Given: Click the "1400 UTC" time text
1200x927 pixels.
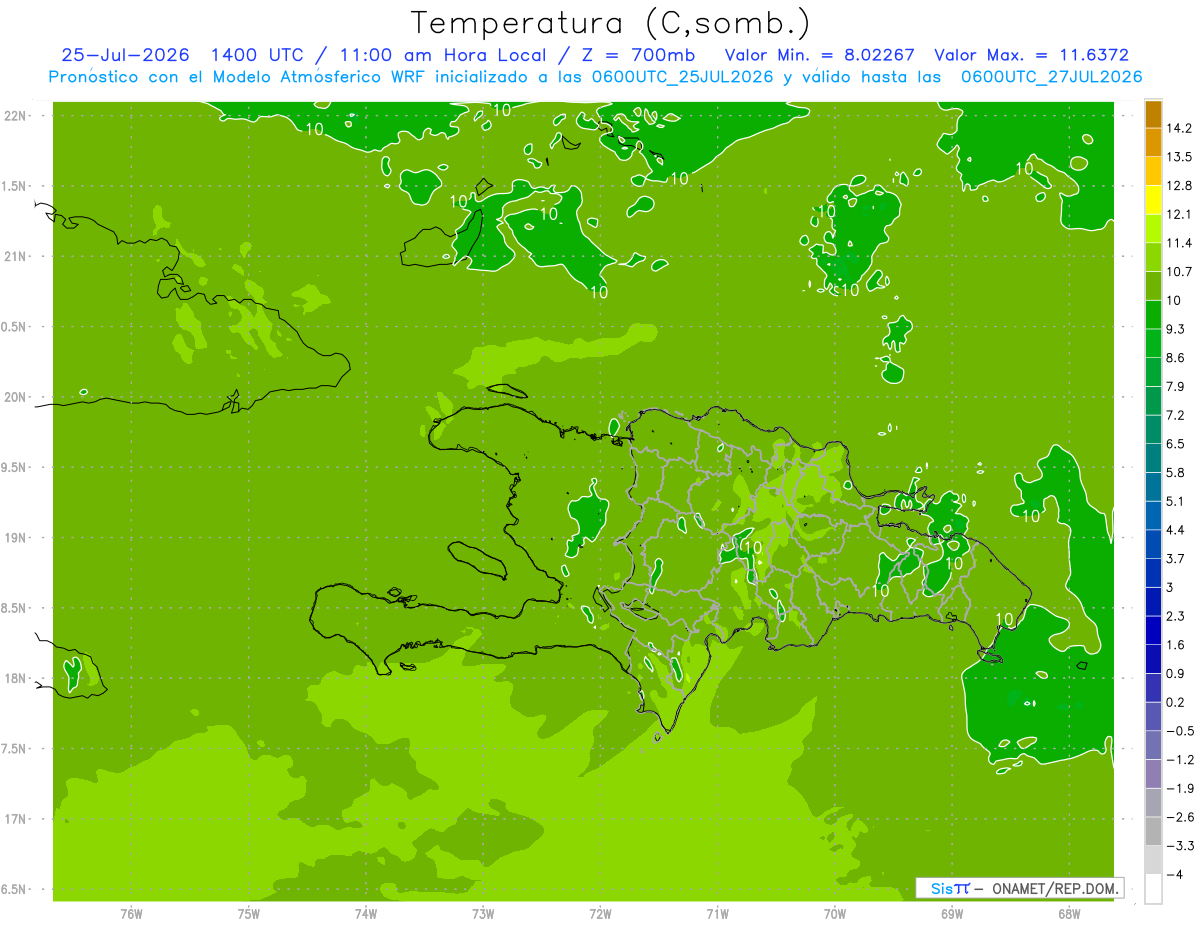Looking at the screenshot, I should (x=259, y=55).
